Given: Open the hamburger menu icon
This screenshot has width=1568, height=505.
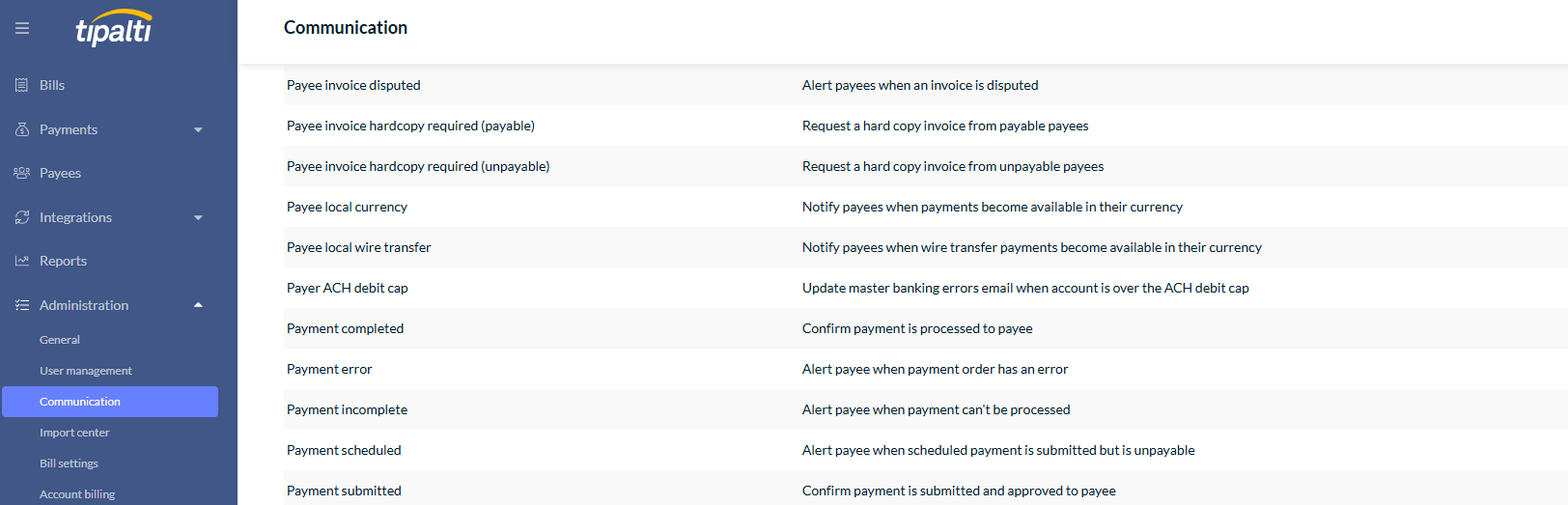Looking at the screenshot, I should pos(22,28).
